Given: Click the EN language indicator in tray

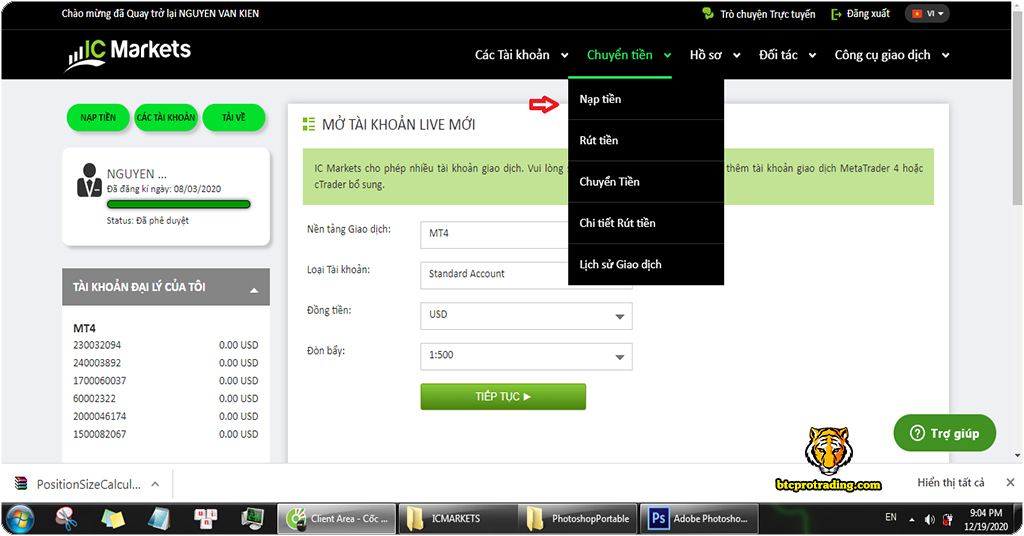Looking at the screenshot, I should pos(891,517).
